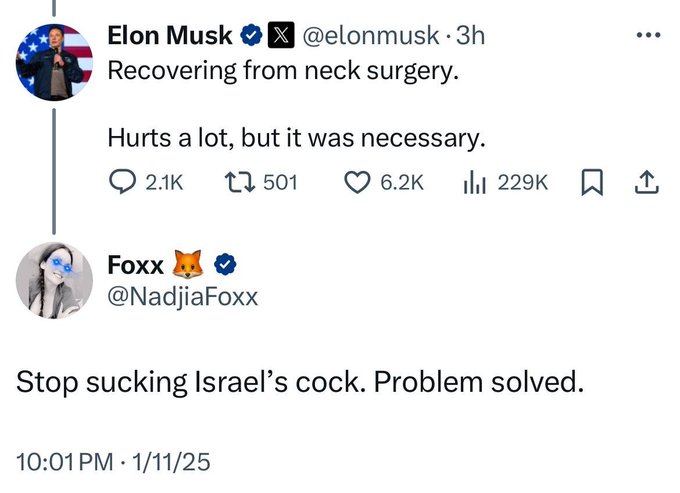
Task: Share the tweet via the upload arrow
Action: [x=645, y=182]
